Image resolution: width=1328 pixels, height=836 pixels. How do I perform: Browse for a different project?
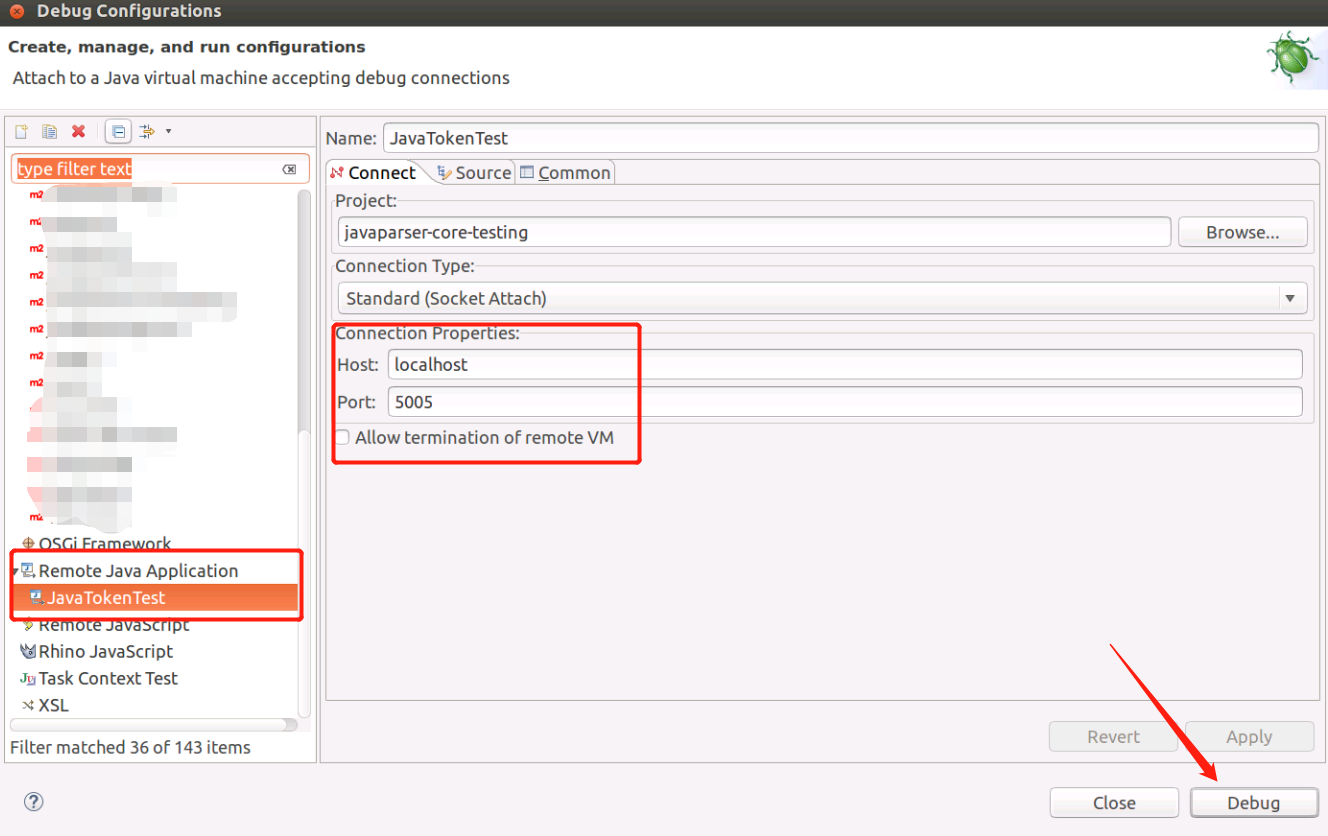1242,231
